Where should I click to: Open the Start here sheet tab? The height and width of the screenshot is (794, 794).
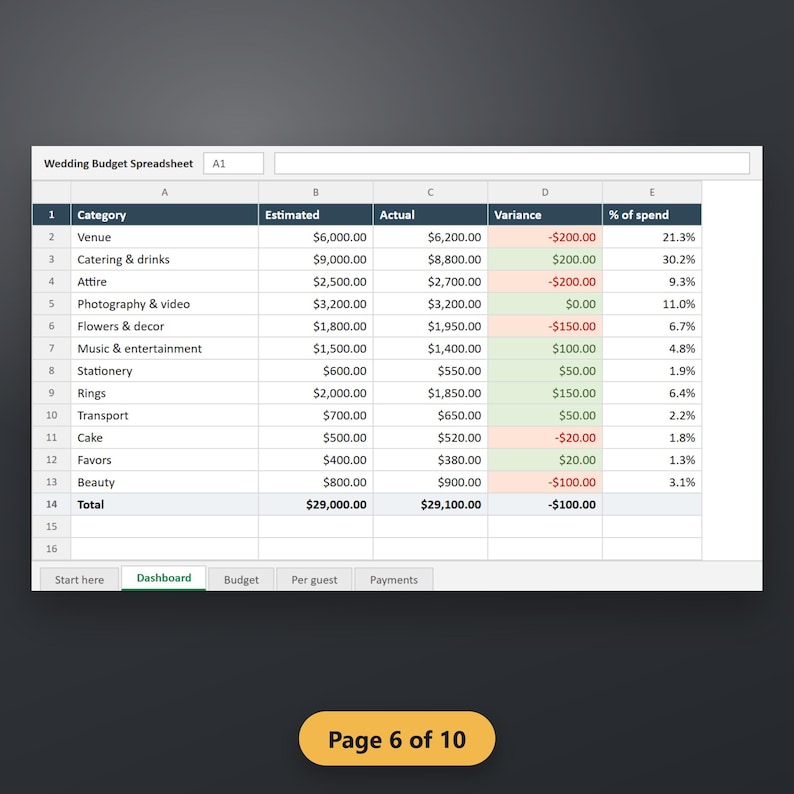point(79,579)
